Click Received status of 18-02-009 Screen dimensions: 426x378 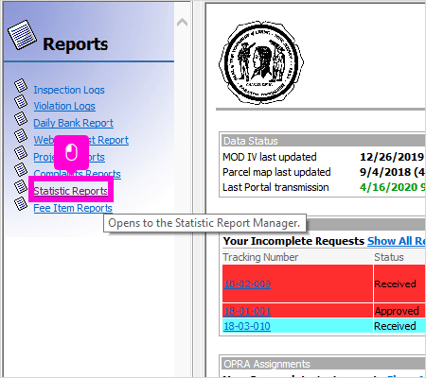tap(395, 284)
